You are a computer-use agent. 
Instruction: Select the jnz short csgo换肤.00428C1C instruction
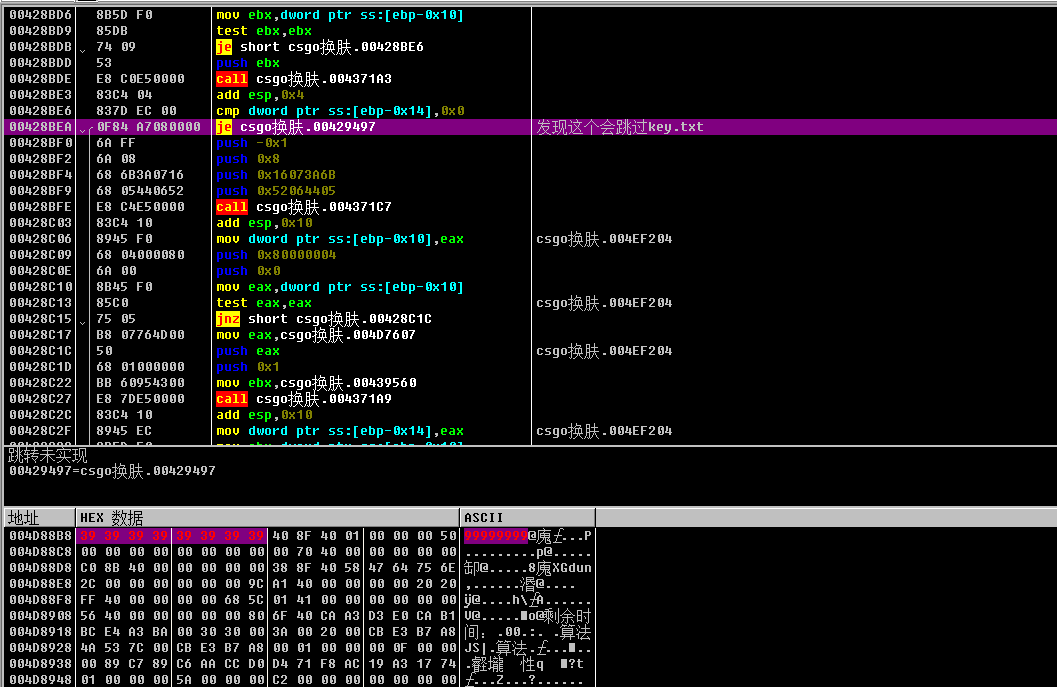coord(324,319)
